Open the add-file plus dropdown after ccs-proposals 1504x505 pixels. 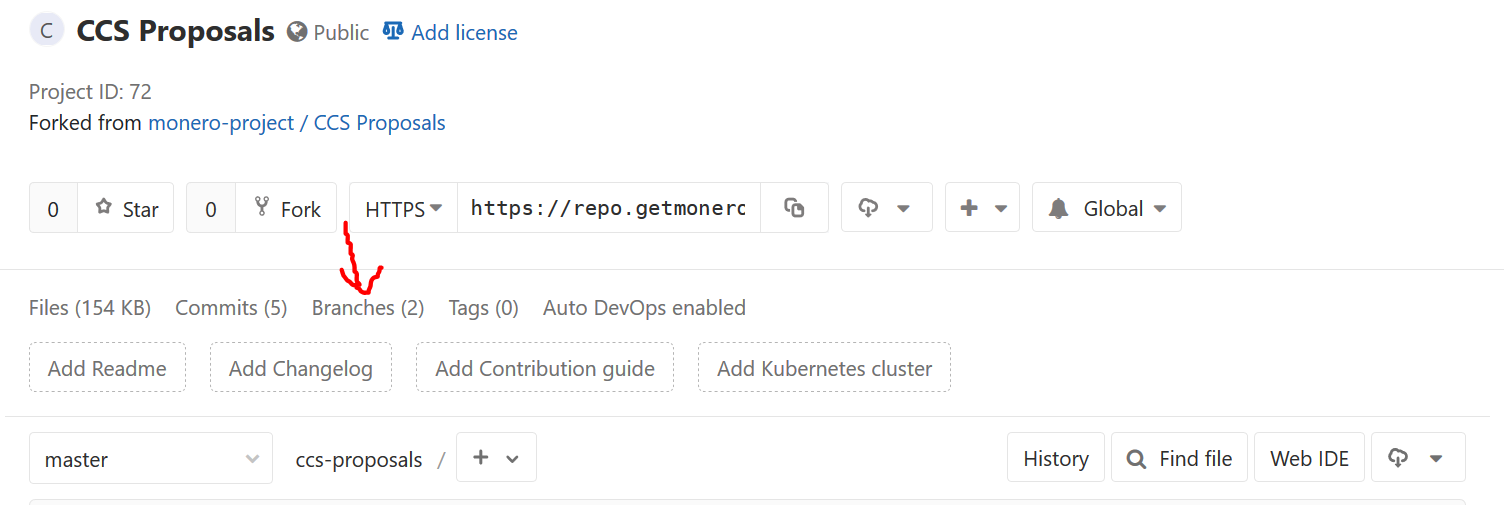tap(496, 457)
